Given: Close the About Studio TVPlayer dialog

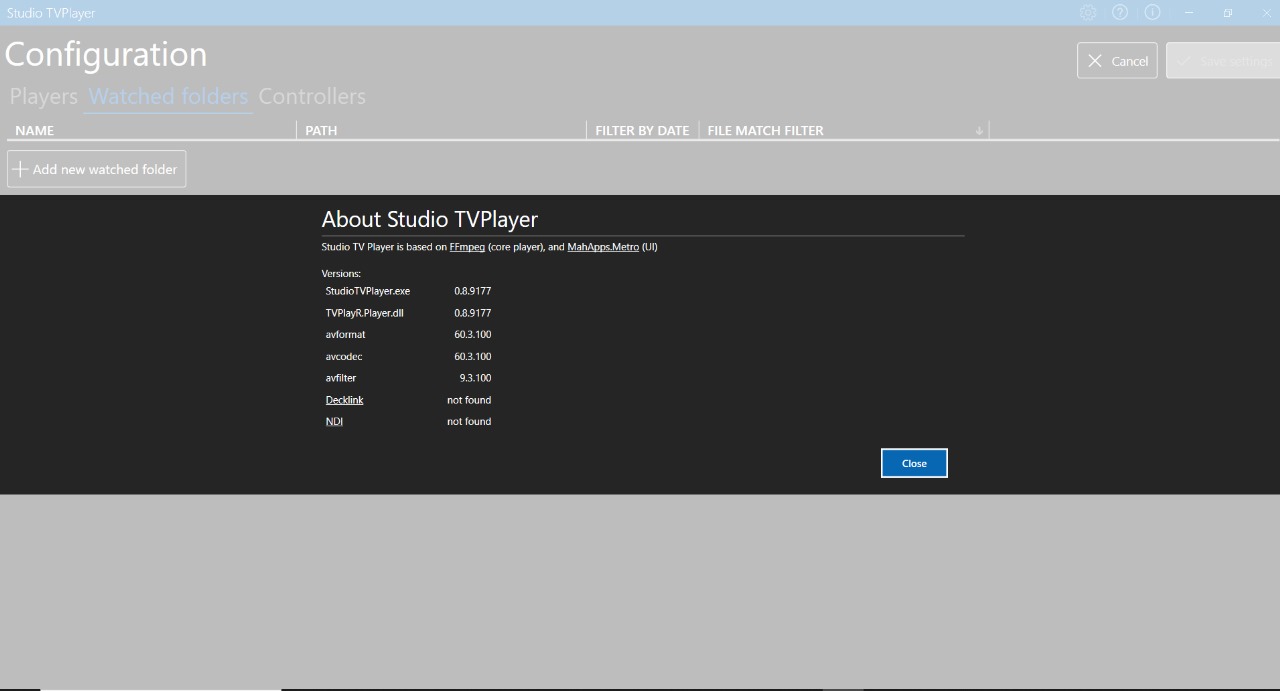Looking at the screenshot, I should coord(913,462).
